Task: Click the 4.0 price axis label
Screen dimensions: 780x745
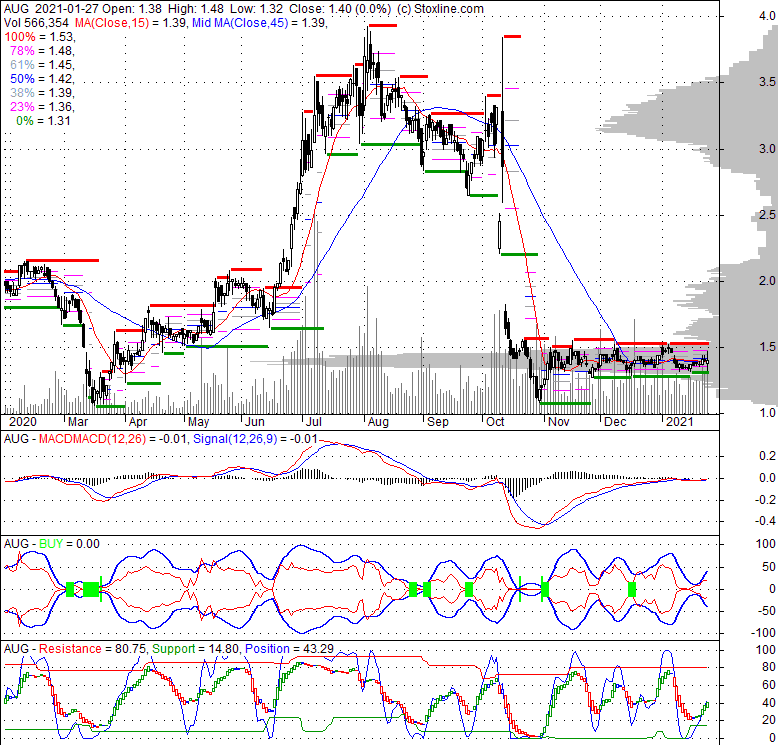Action: pos(768,16)
